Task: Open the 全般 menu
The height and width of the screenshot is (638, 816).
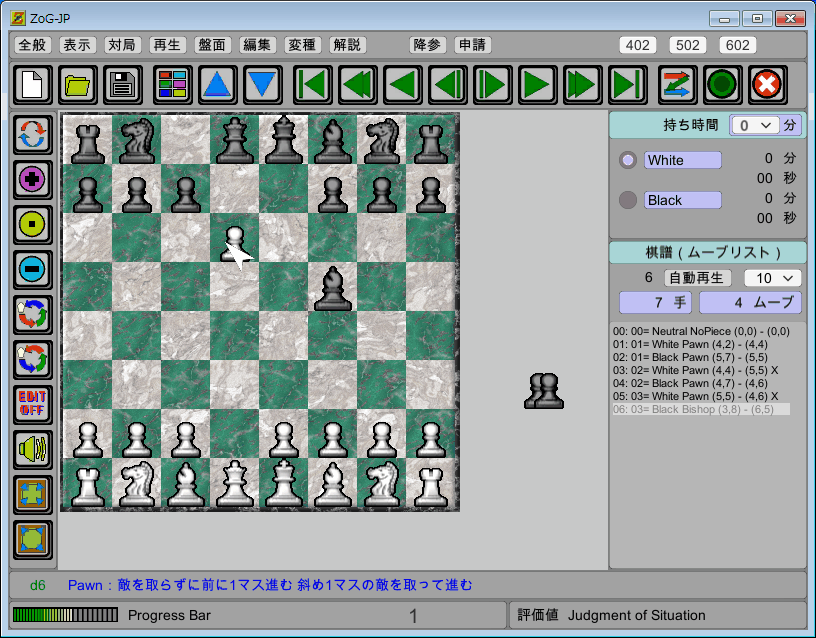Action: click(33, 45)
